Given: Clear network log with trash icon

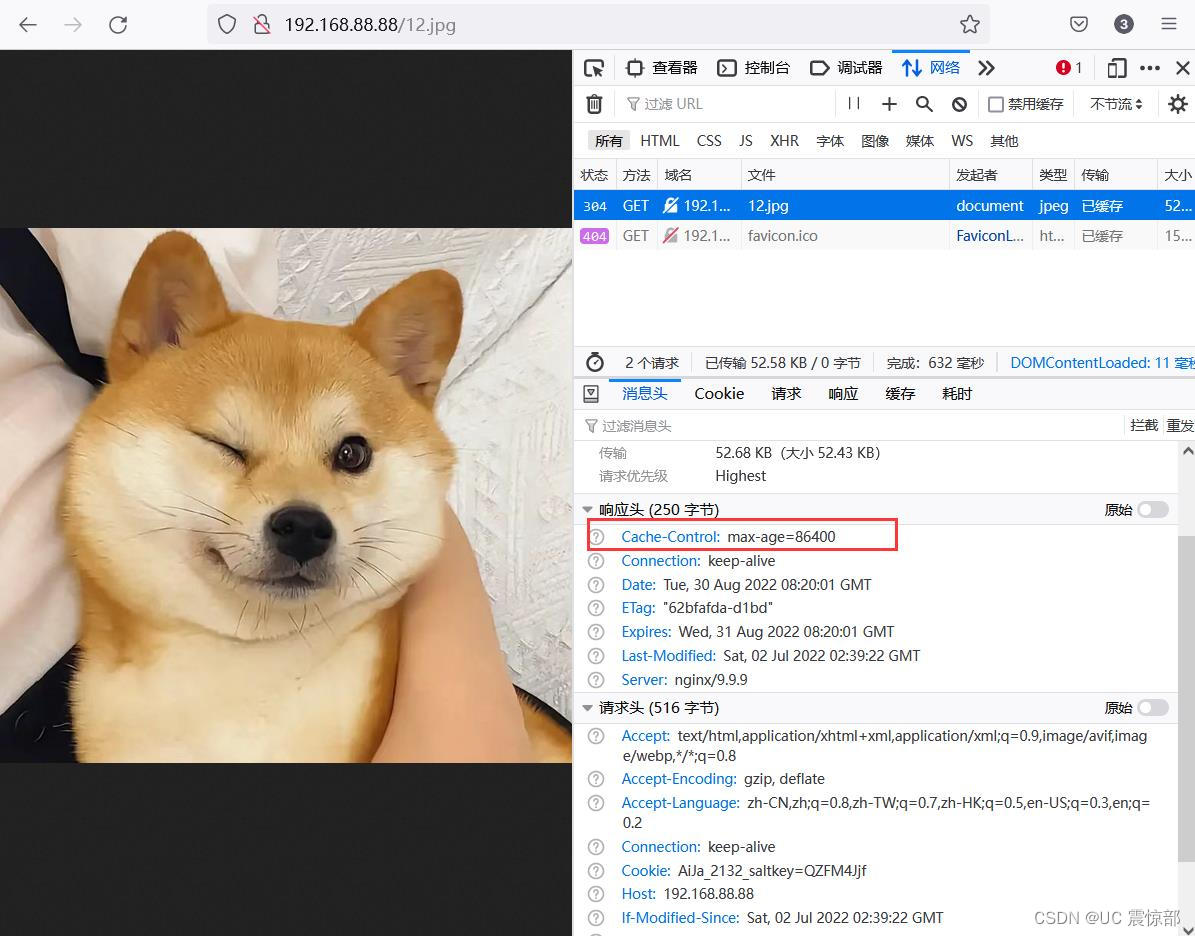Looking at the screenshot, I should point(594,104).
